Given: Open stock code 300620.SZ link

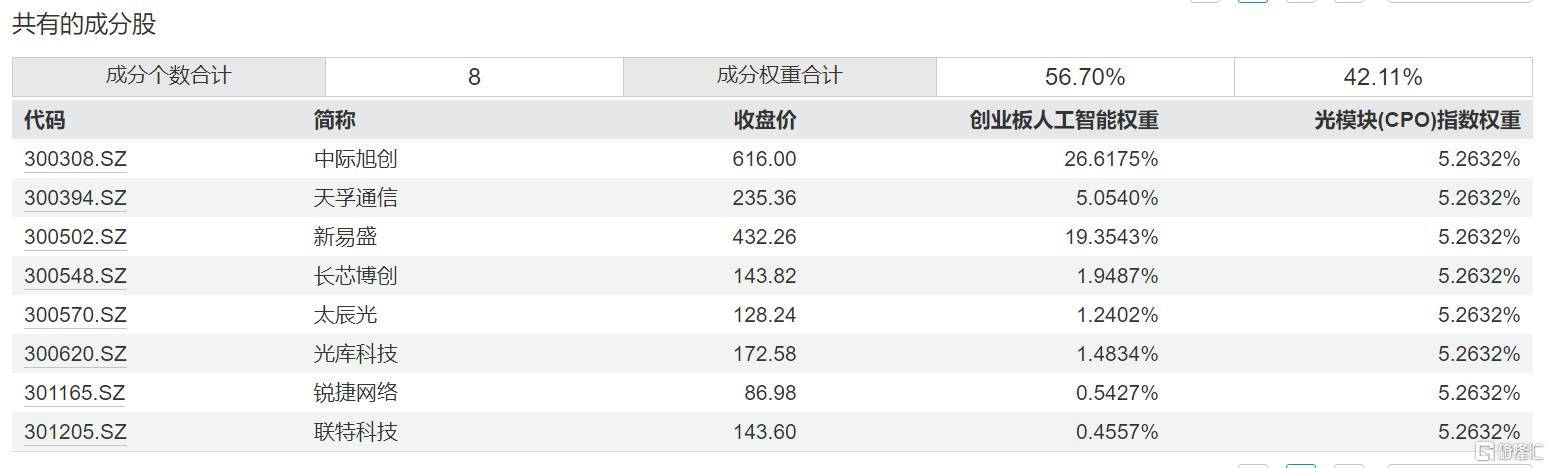Looking at the screenshot, I should click(x=76, y=354).
